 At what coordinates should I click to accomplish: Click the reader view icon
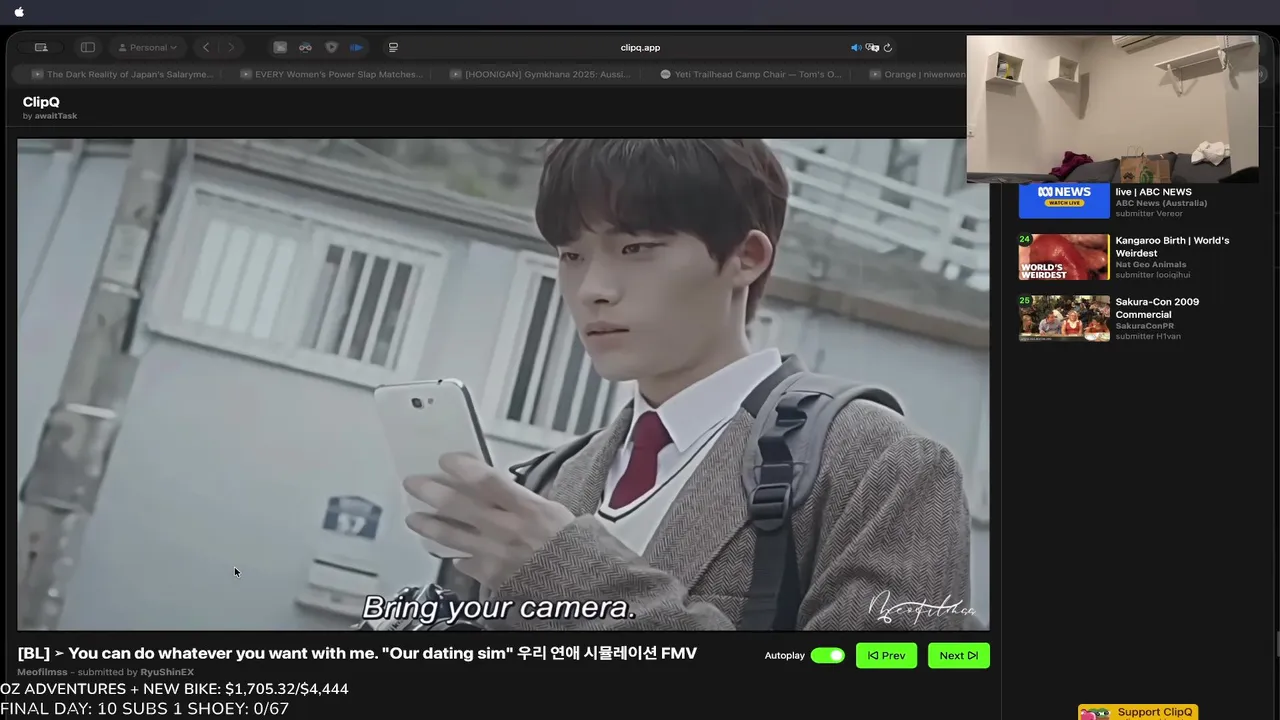pos(393,47)
